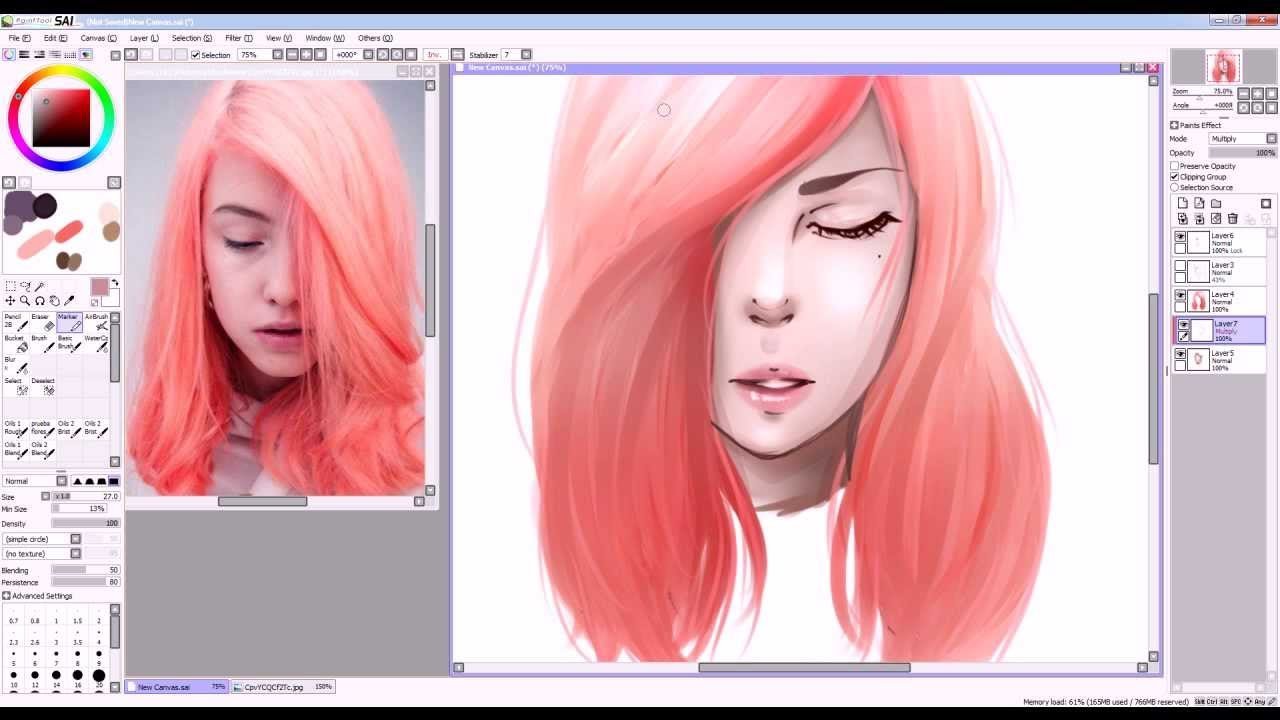
Task: Click the Inv. button in toolbar
Action: (x=434, y=55)
